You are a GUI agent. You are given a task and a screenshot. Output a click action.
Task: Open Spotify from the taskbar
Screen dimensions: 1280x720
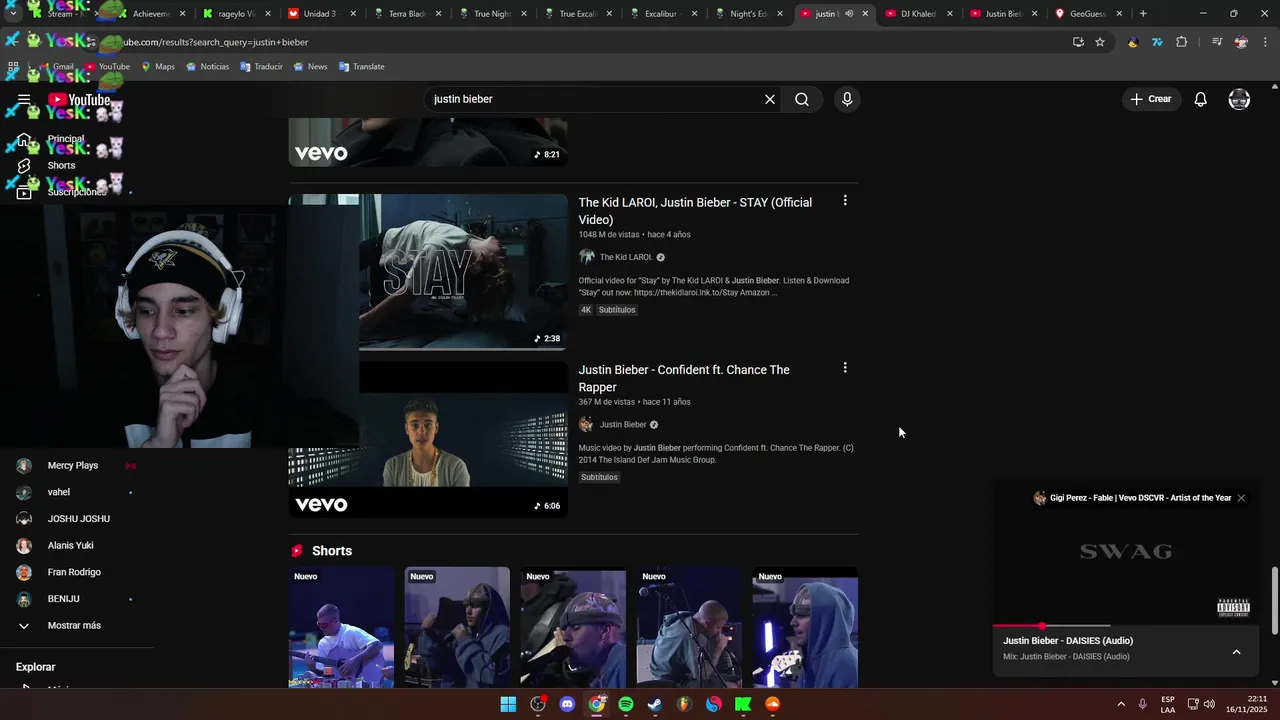[x=626, y=704]
